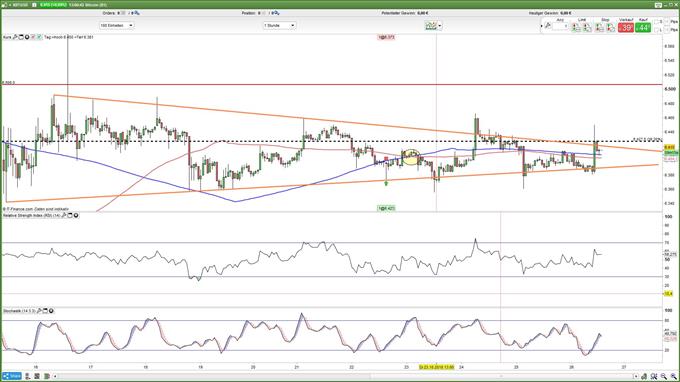Click the quantity Anz input field
Image resolution: width=680 pixels, height=382 pixels.
tap(560, 26)
